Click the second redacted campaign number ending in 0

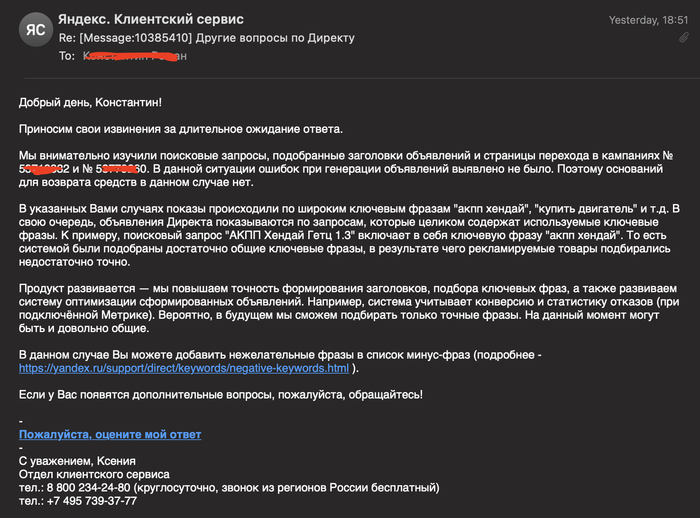pos(121,169)
